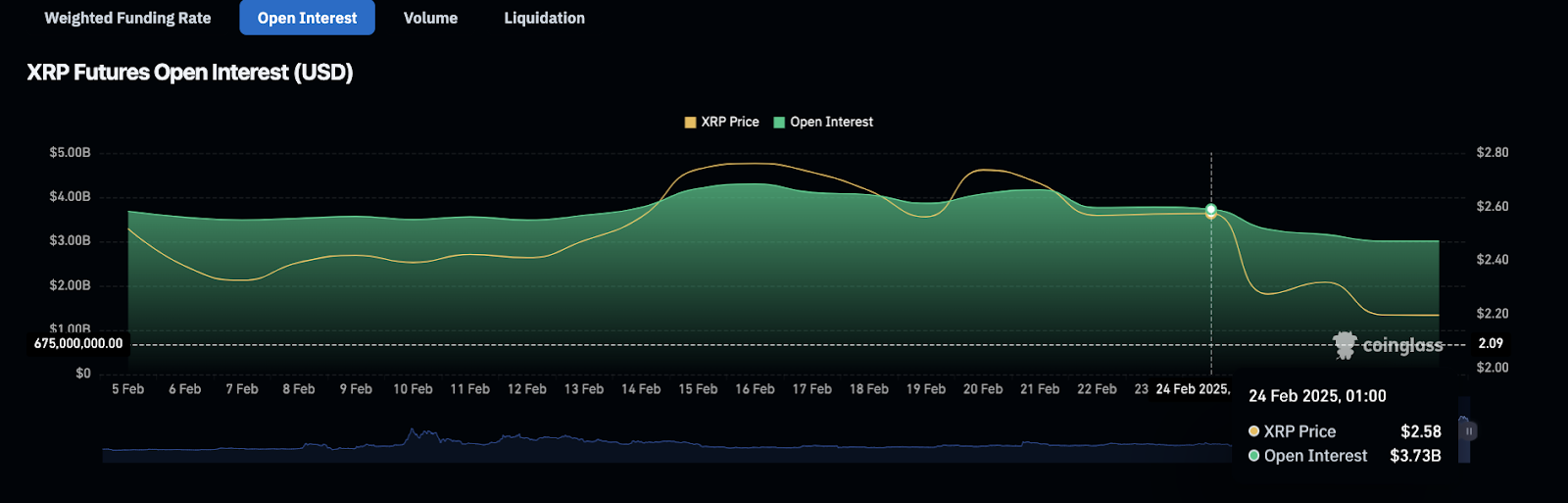This screenshot has width=1568, height=503.
Task: Switch to the Liquidation tab
Action: (544, 18)
